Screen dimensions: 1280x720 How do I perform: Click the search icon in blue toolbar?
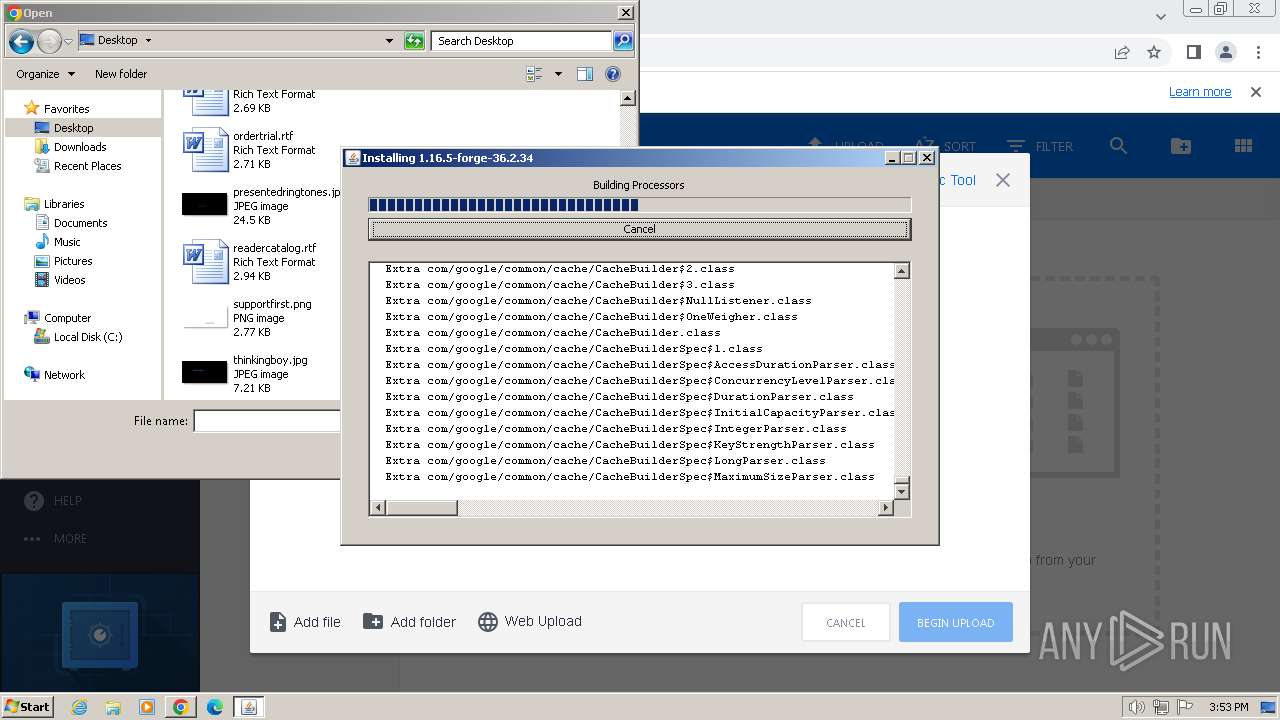tap(1118, 146)
